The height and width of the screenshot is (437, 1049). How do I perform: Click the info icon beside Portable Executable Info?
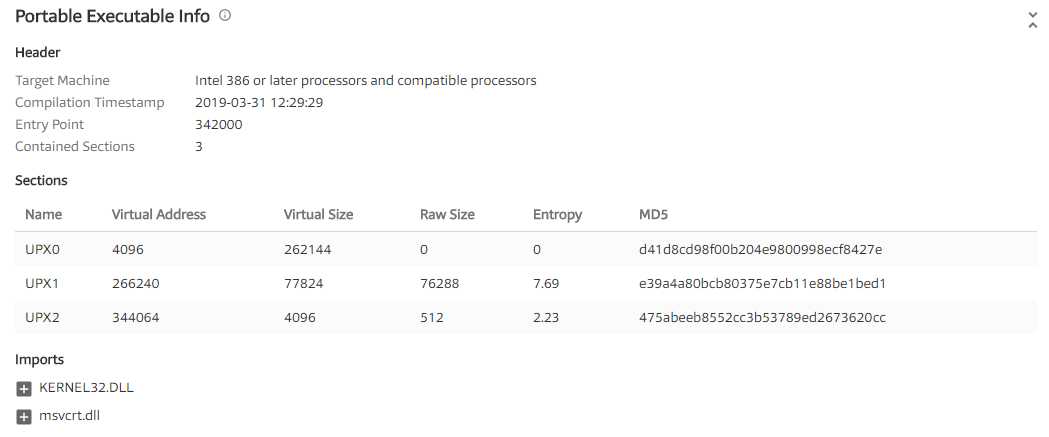(225, 16)
